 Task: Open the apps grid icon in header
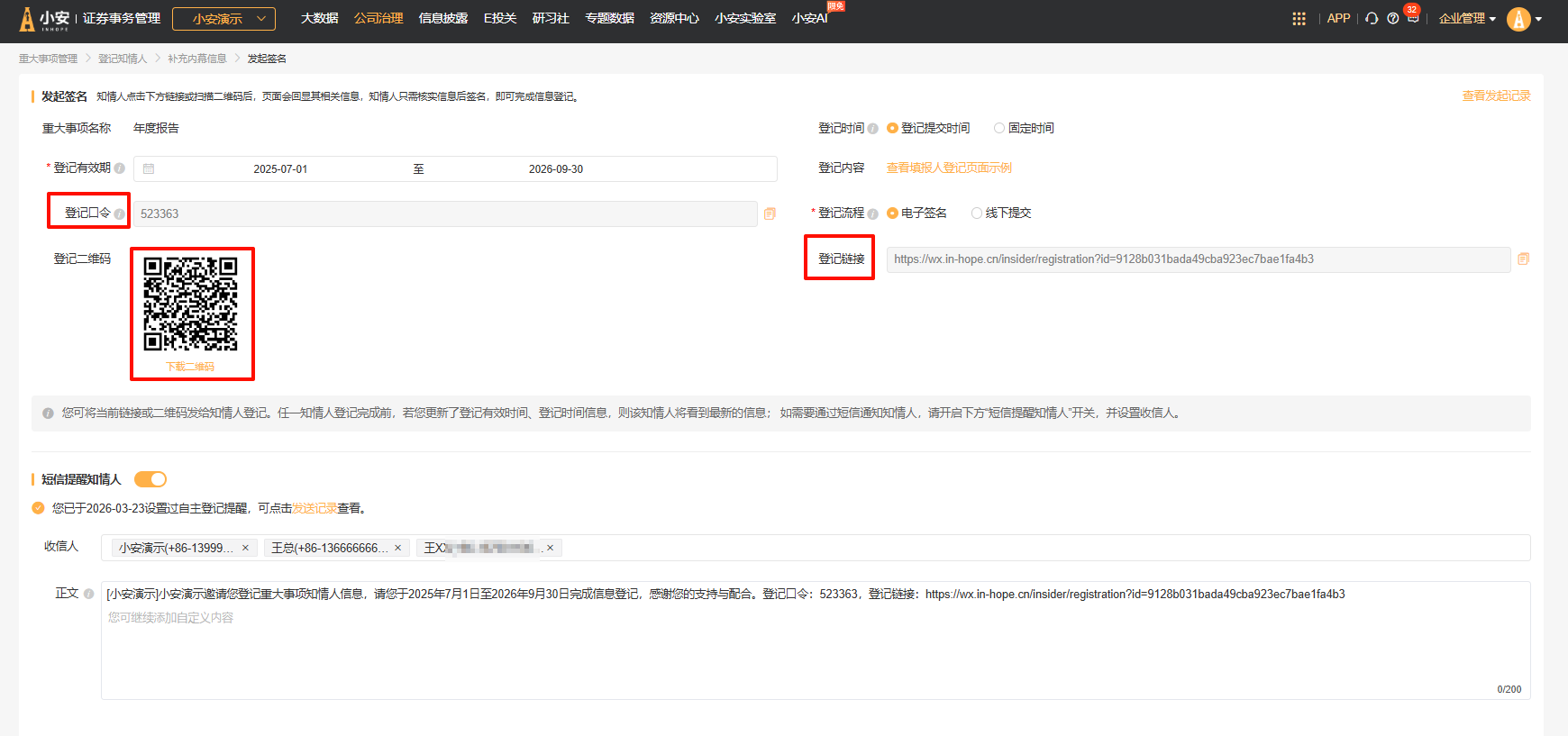click(1299, 19)
